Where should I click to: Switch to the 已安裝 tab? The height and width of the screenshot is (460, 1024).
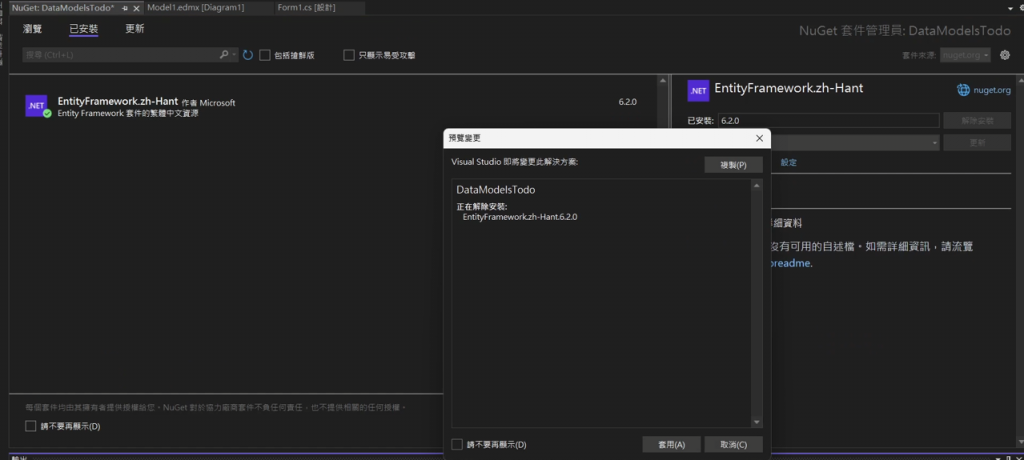coord(84,29)
